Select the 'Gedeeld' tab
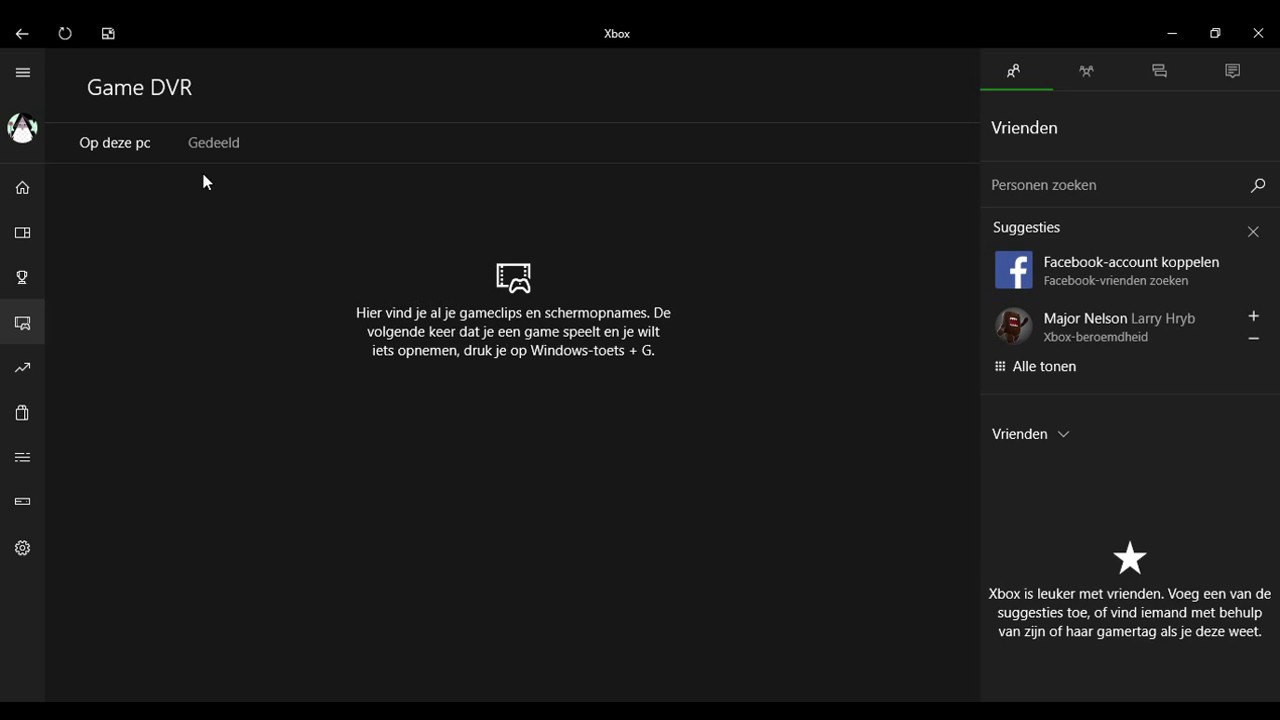This screenshot has height=720, width=1280. click(214, 143)
